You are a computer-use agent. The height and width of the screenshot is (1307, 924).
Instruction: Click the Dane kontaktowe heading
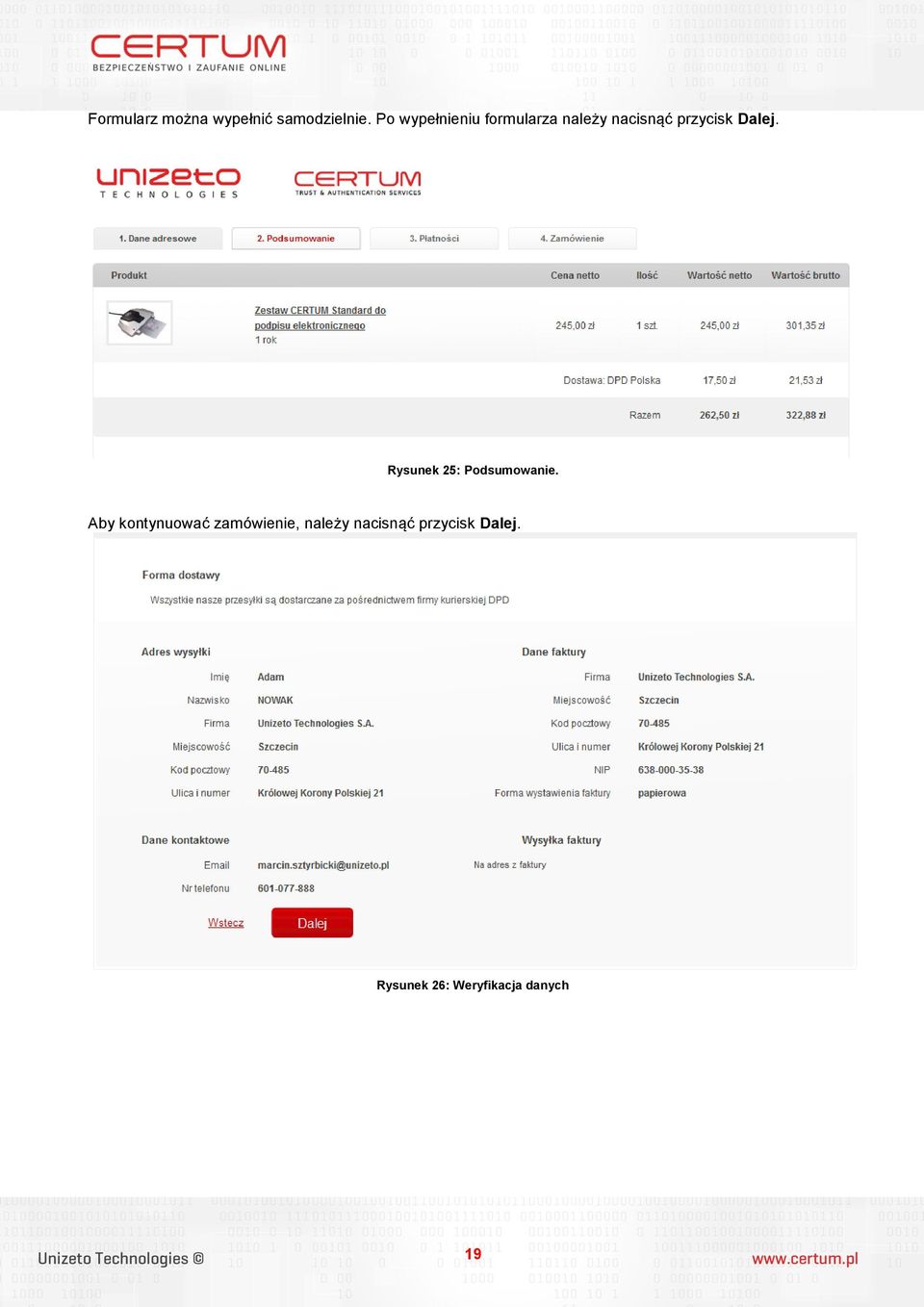(x=185, y=840)
